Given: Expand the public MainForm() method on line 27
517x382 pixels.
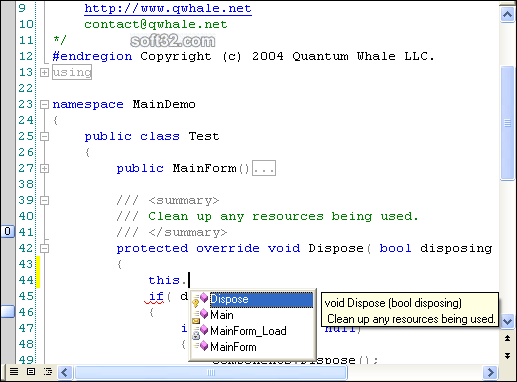Looking at the screenshot, I should click(x=44, y=168).
